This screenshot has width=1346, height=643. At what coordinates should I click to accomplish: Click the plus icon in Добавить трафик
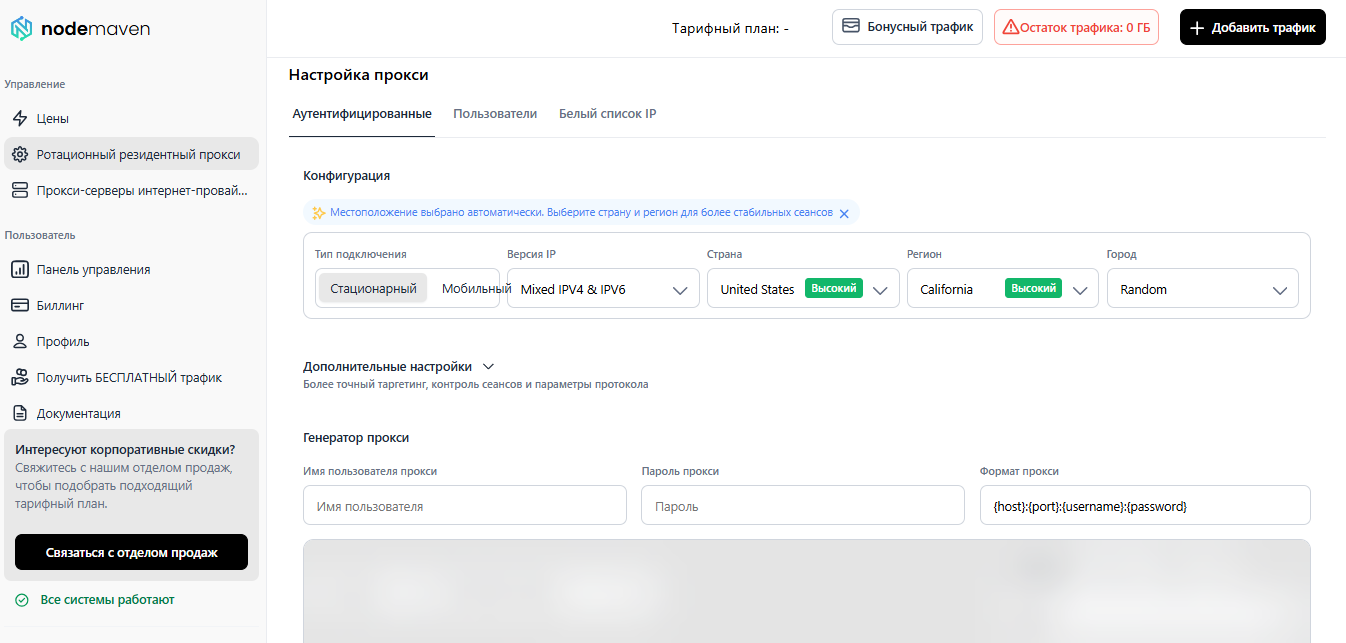pyautogui.click(x=1197, y=28)
